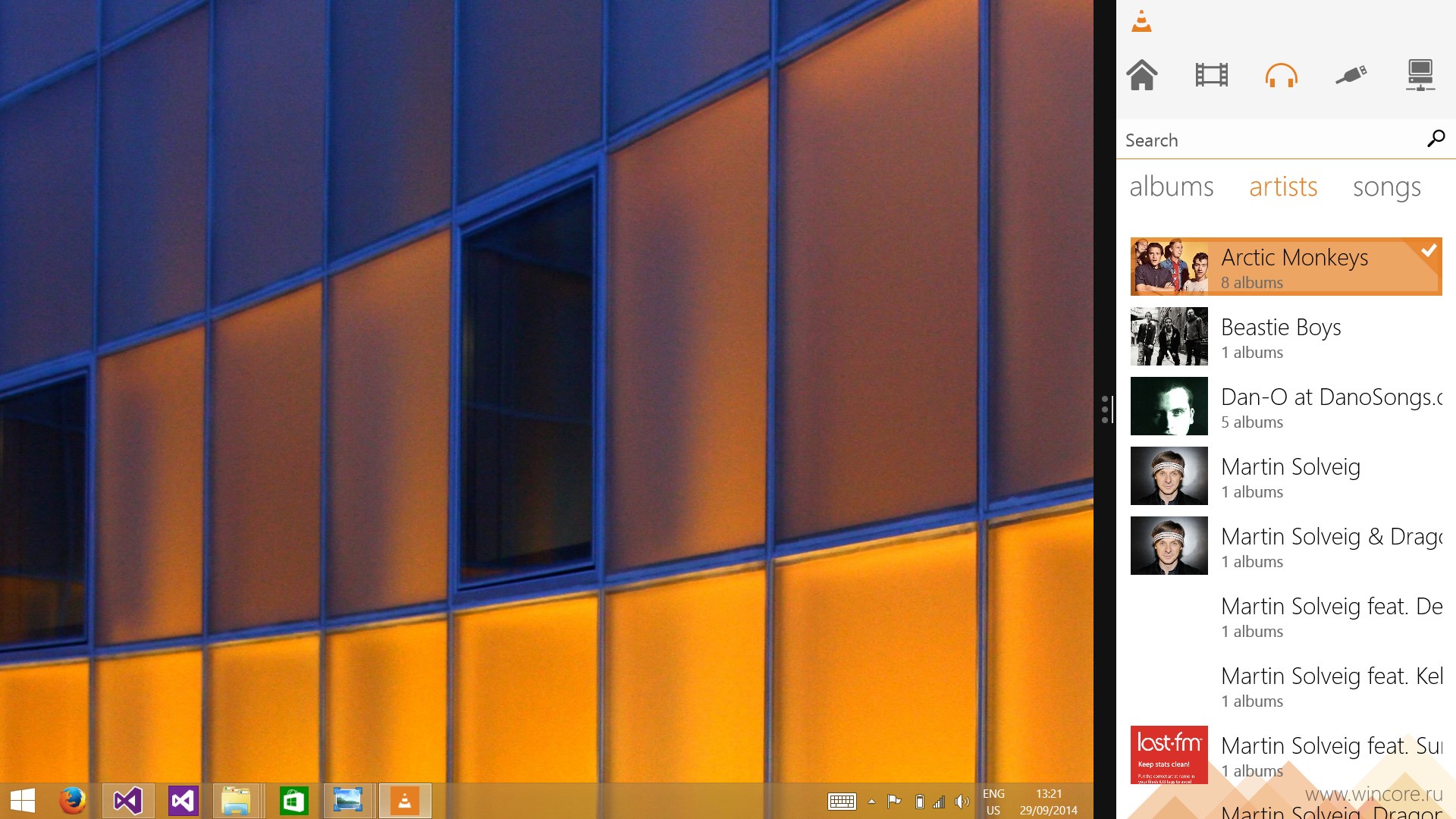This screenshot has height=819, width=1456.
Task: Open Martin Solveig & Drag artist entry
Action: point(1286,546)
